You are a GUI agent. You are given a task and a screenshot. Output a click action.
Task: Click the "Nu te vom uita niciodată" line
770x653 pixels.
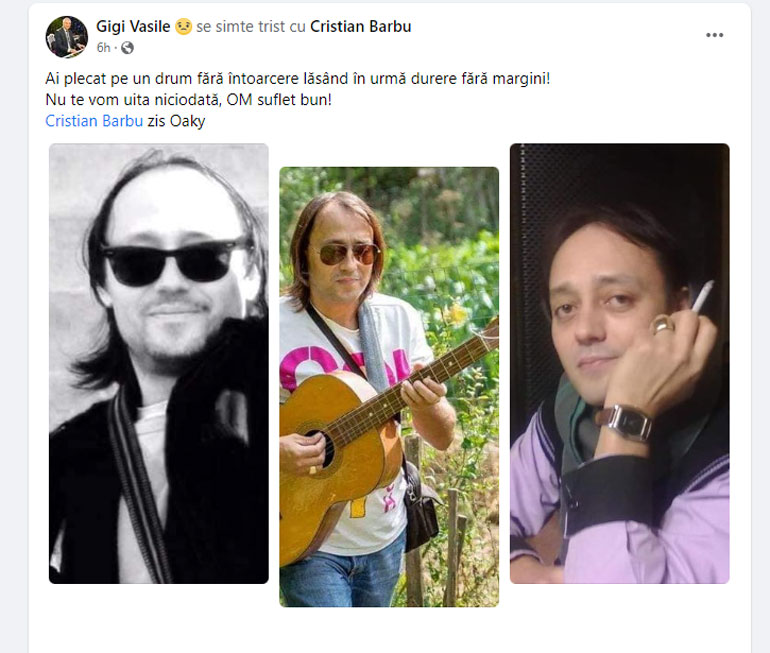click(189, 100)
